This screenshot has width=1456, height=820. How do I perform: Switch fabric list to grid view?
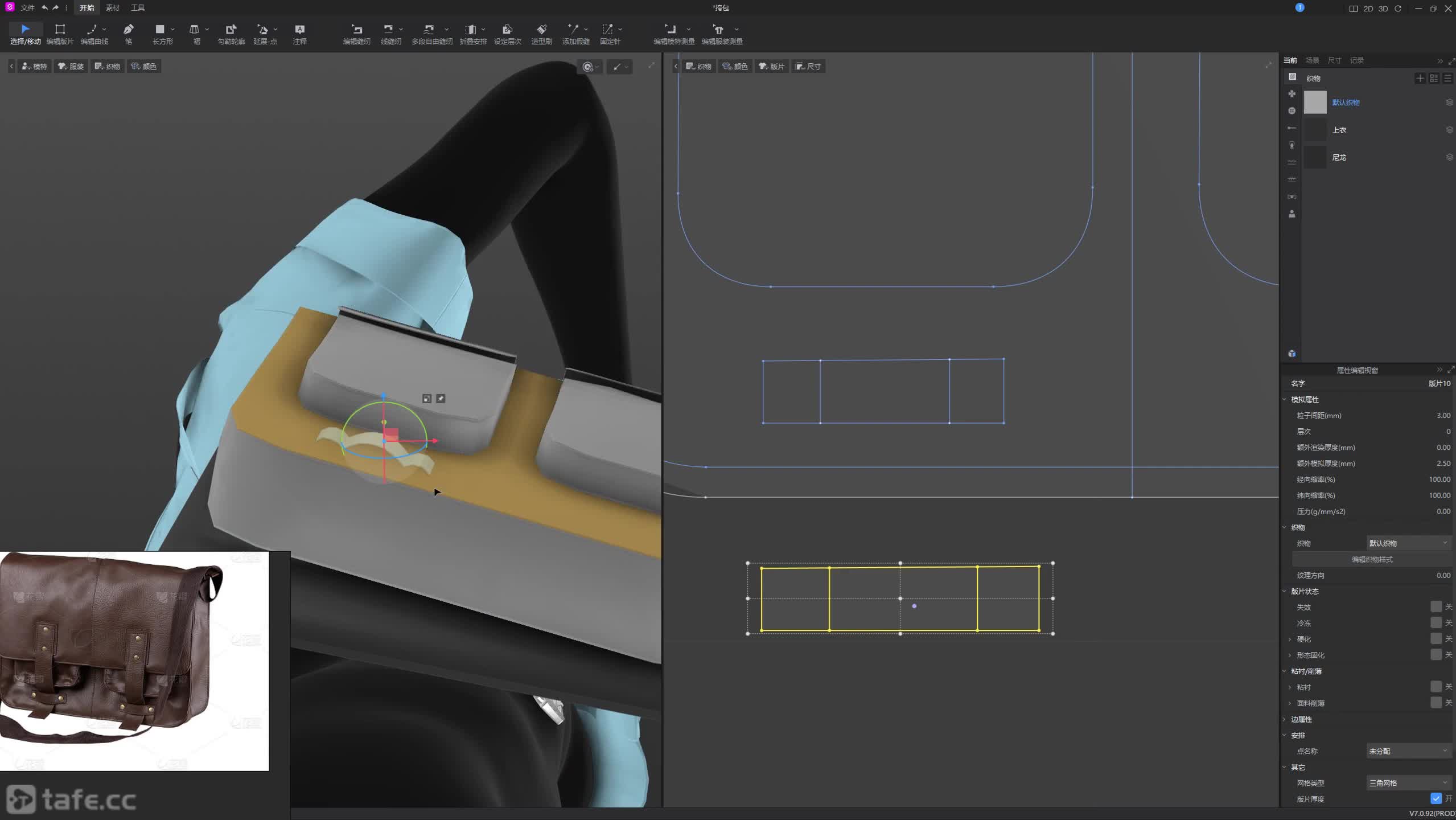[x=1434, y=78]
